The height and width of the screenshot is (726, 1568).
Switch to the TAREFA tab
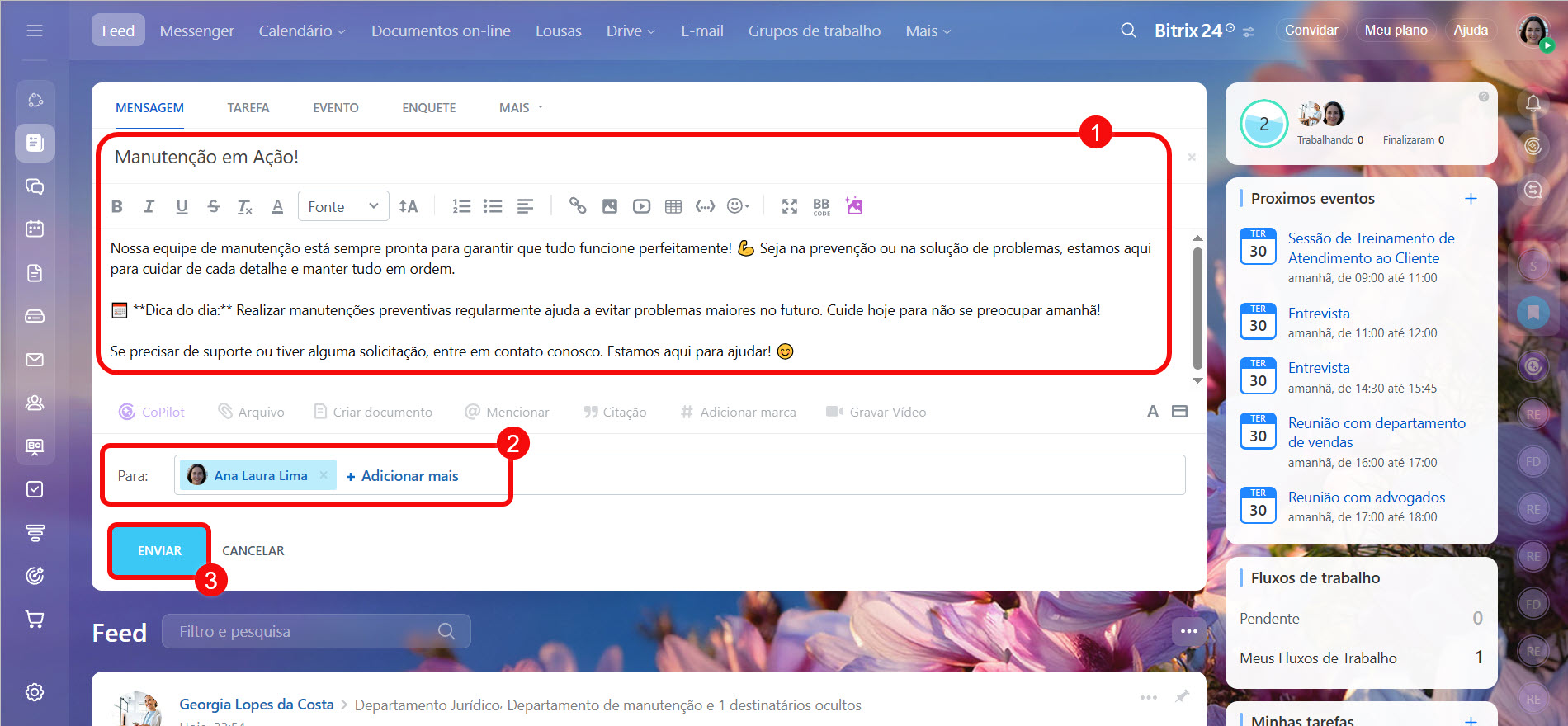(x=248, y=108)
